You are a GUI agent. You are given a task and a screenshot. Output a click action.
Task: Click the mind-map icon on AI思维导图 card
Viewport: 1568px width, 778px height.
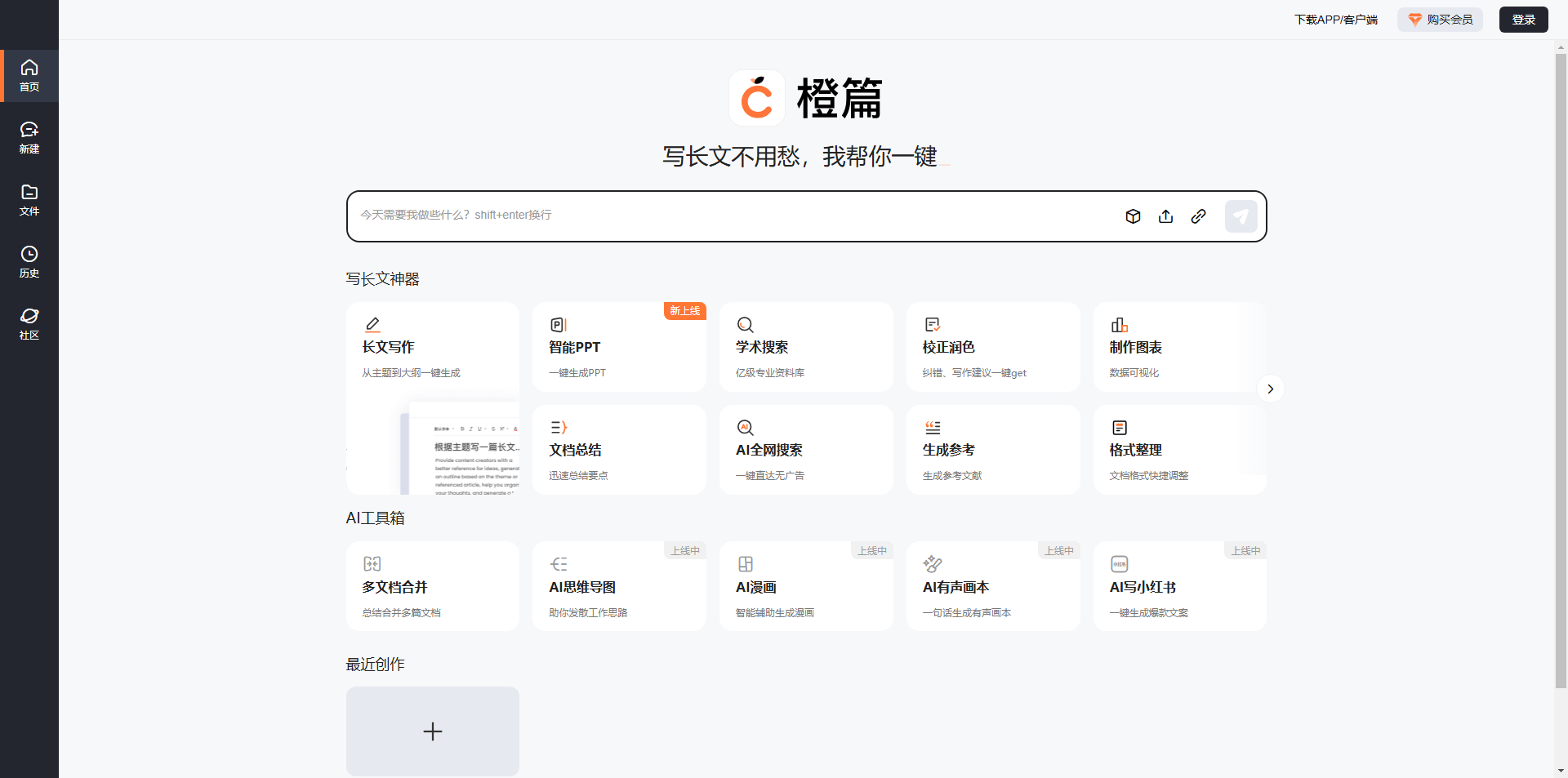(559, 564)
